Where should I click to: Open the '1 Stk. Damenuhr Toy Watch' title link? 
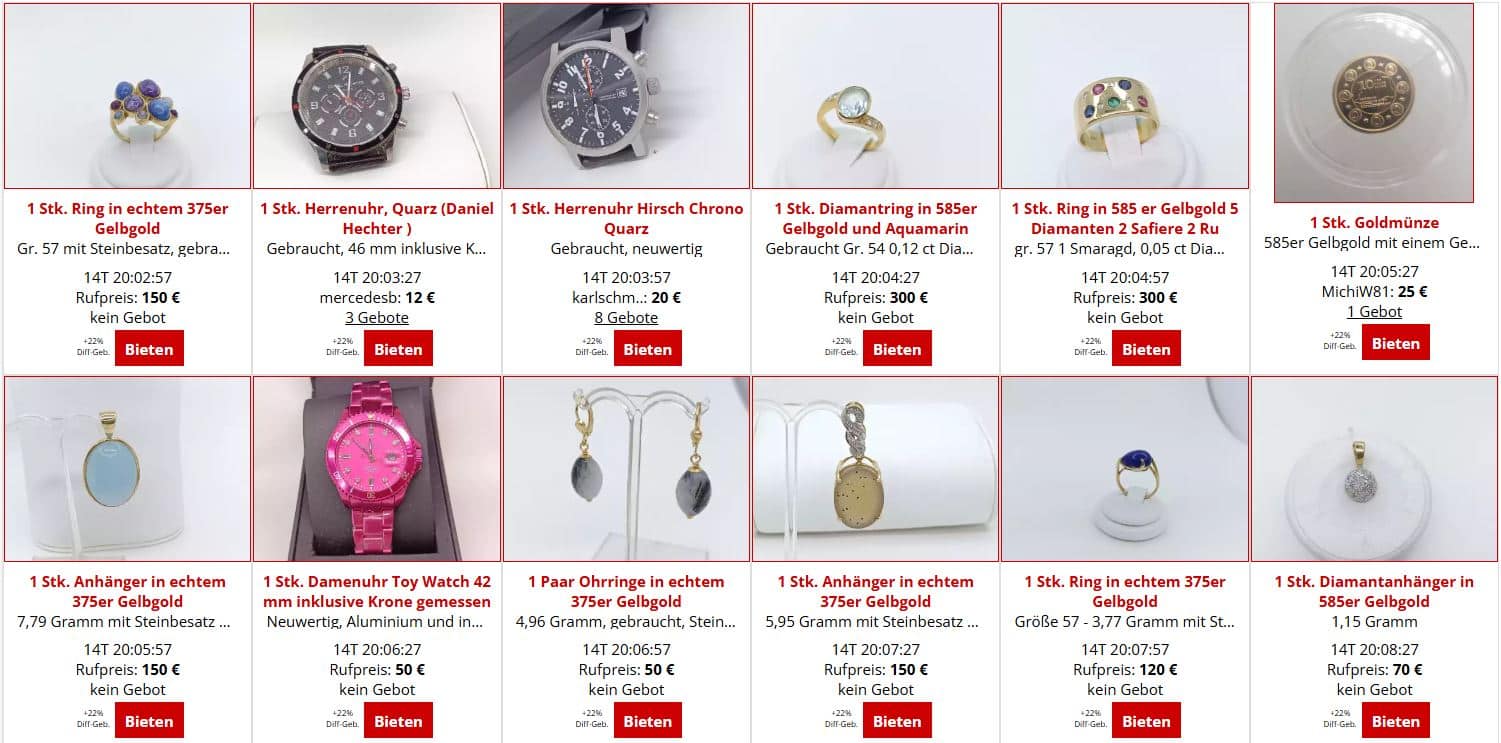(x=377, y=591)
